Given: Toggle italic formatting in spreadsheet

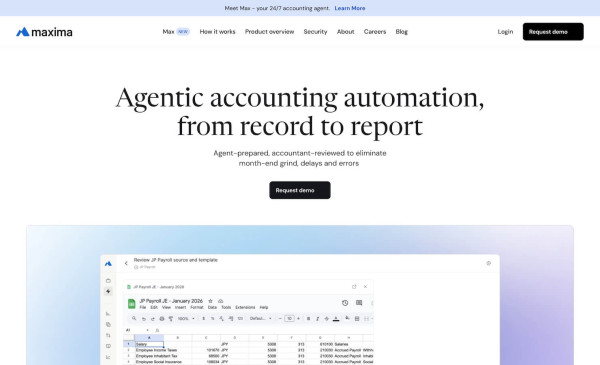Looking at the screenshot, I should click(x=317, y=319).
